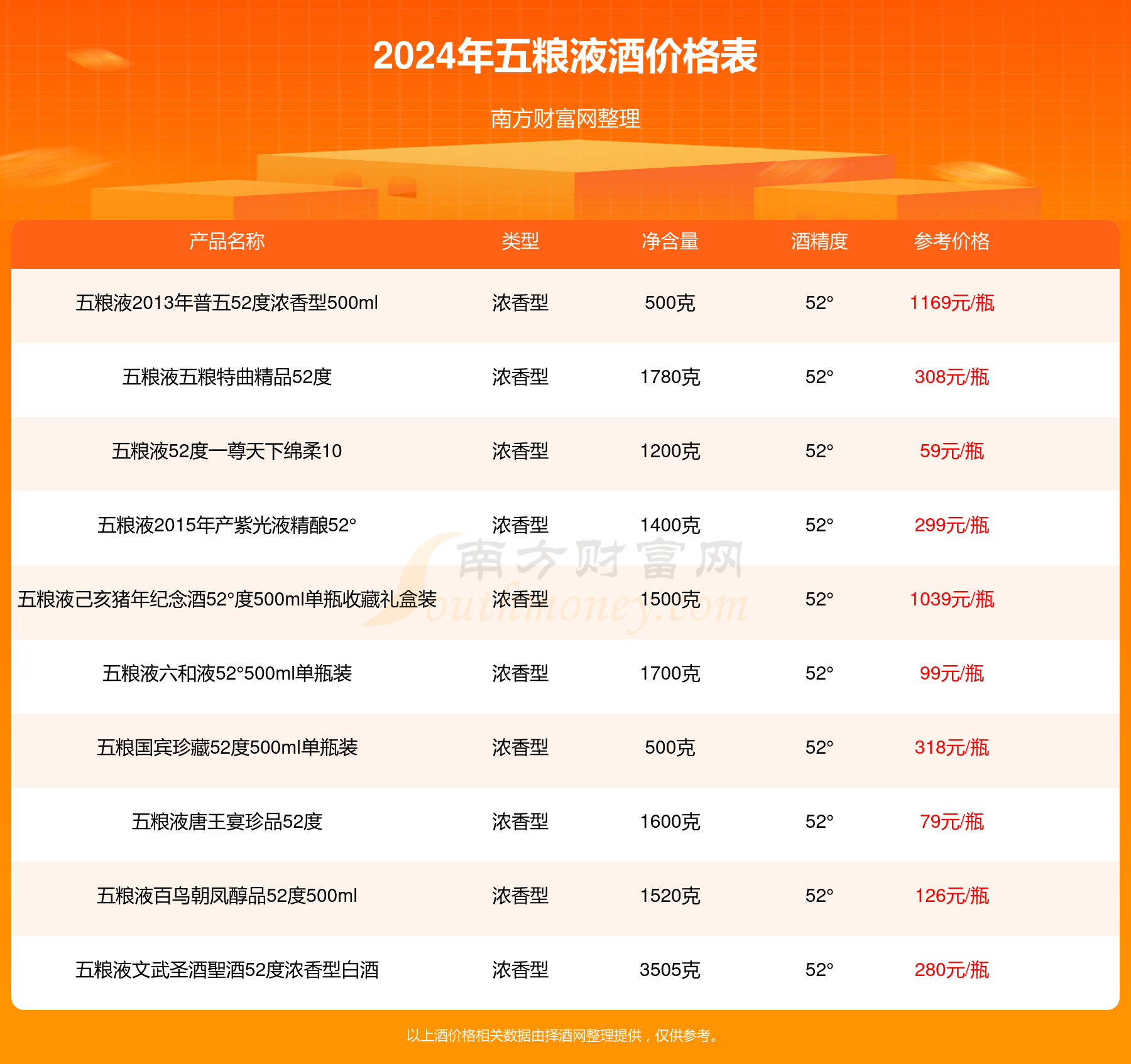Click the 净含量 column header
The width and height of the screenshot is (1131, 1064).
[x=670, y=241]
